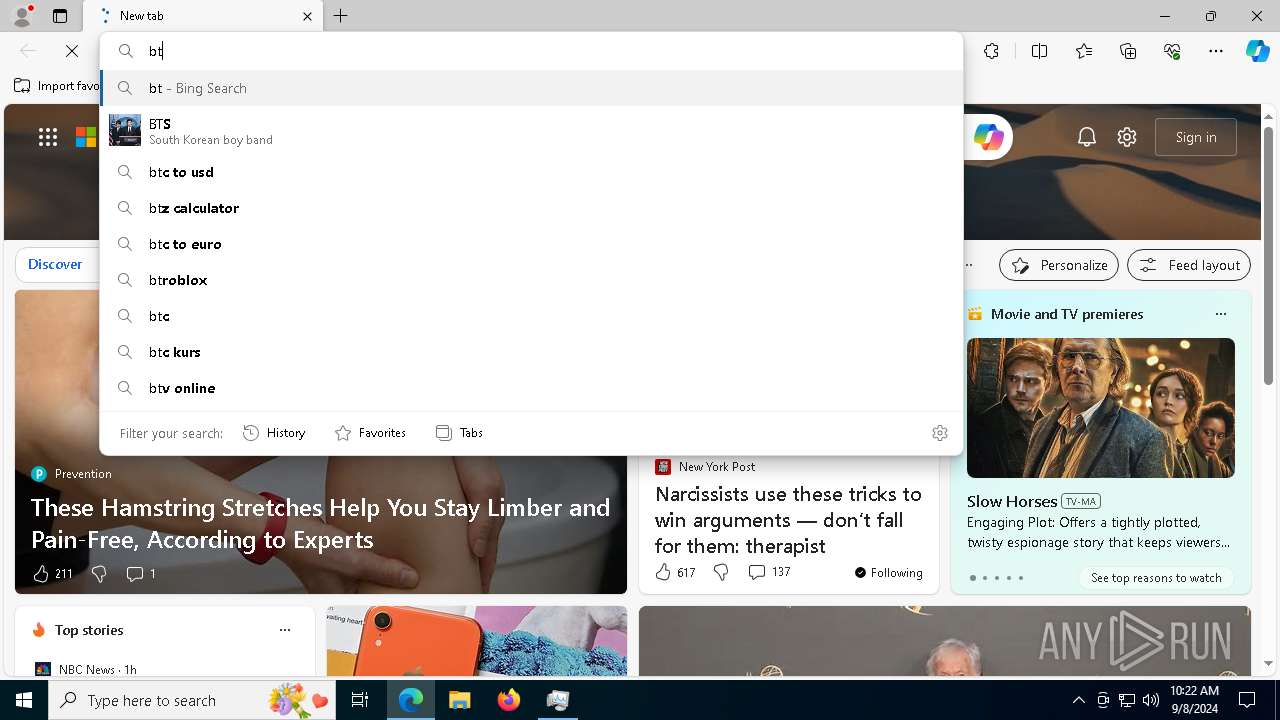Click the taskbar search box
Image resolution: width=1280 pixels, height=720 pixels.
point(192,700)
